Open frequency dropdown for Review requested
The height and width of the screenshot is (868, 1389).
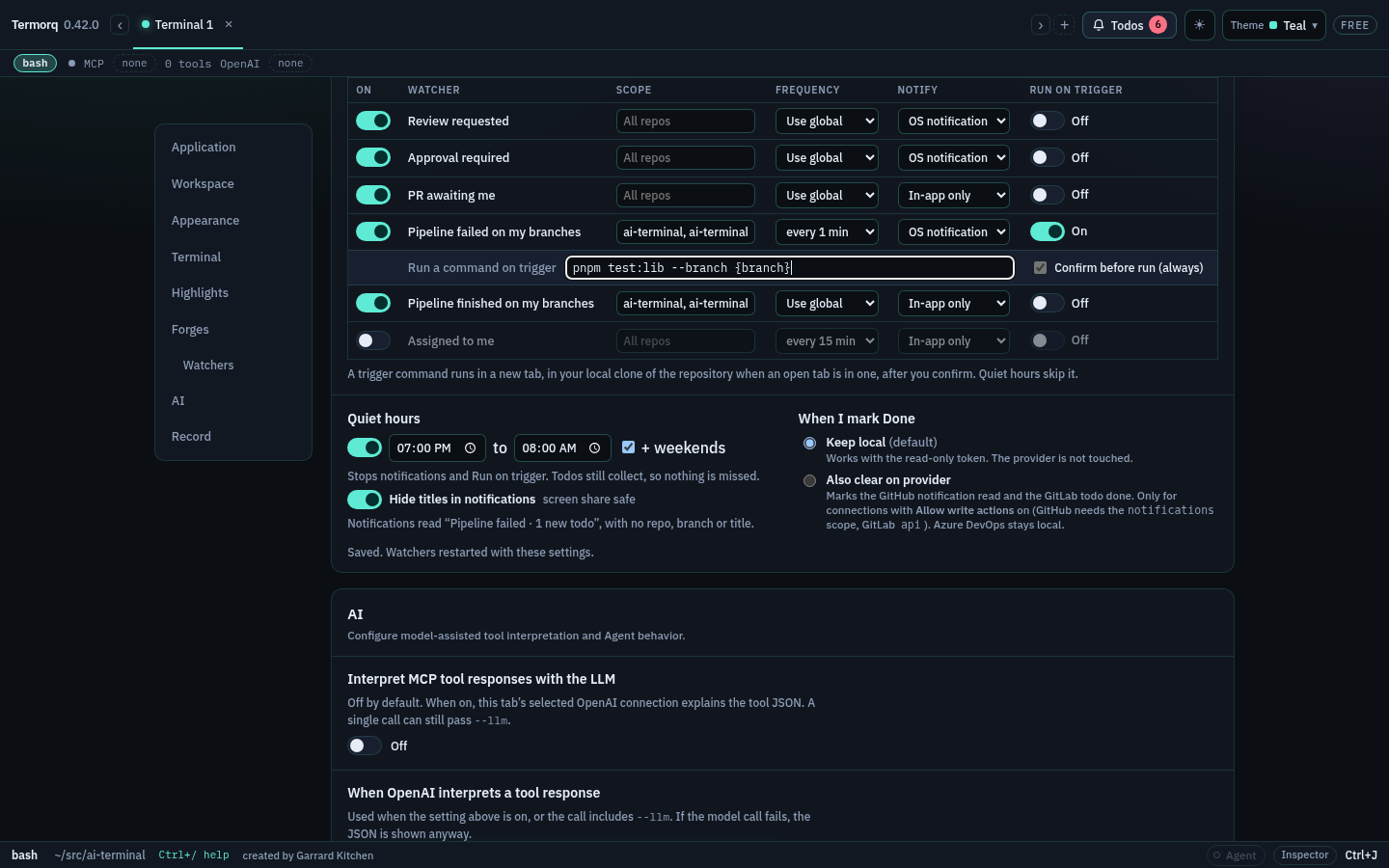(x=827, y=121)
